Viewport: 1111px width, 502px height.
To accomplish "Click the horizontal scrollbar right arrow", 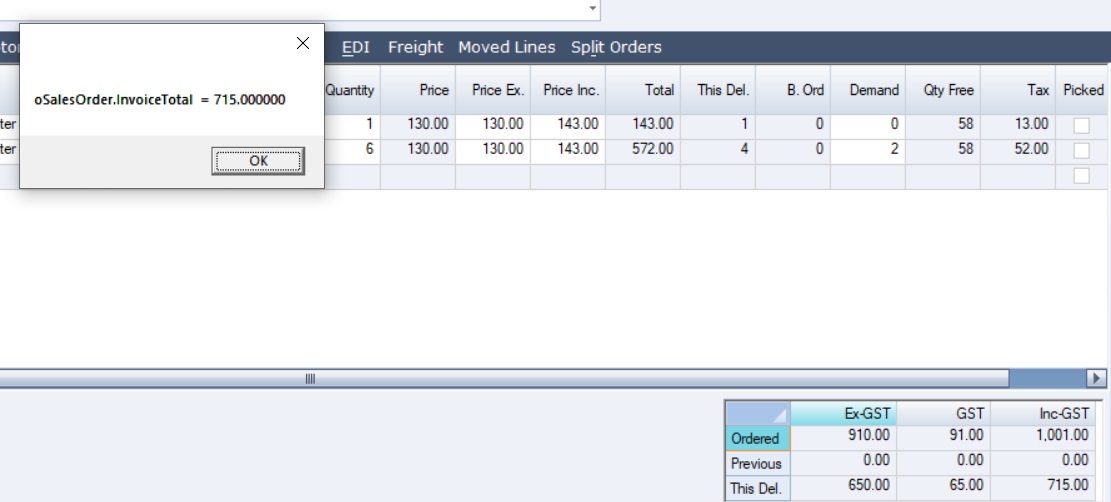I will (x=1097, y=378).
